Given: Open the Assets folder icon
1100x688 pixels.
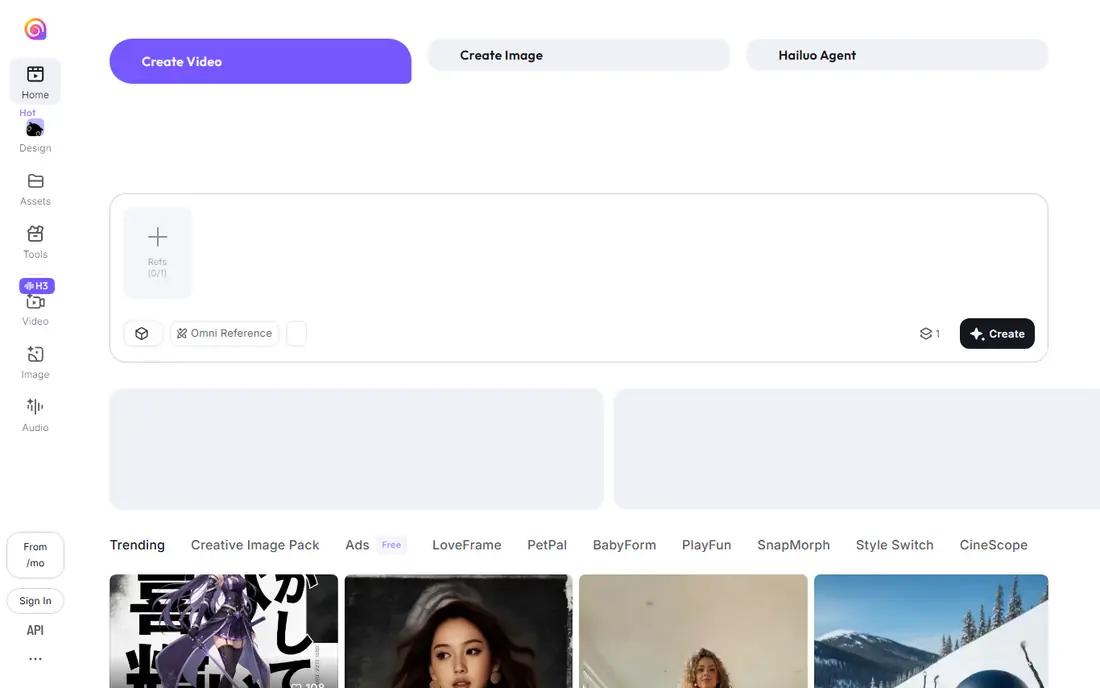Looking at the screenshot, I should (x=35, y=181).
